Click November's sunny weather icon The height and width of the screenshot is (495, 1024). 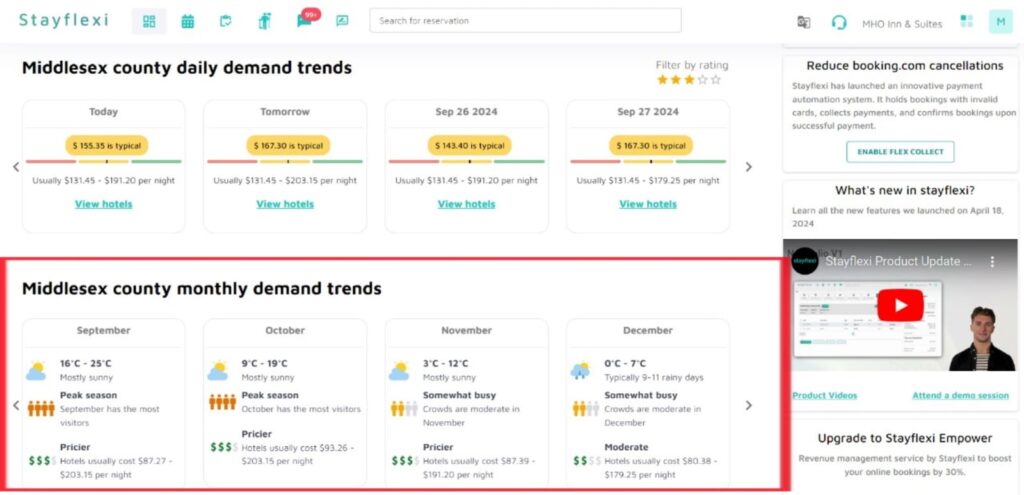(399, 370)
